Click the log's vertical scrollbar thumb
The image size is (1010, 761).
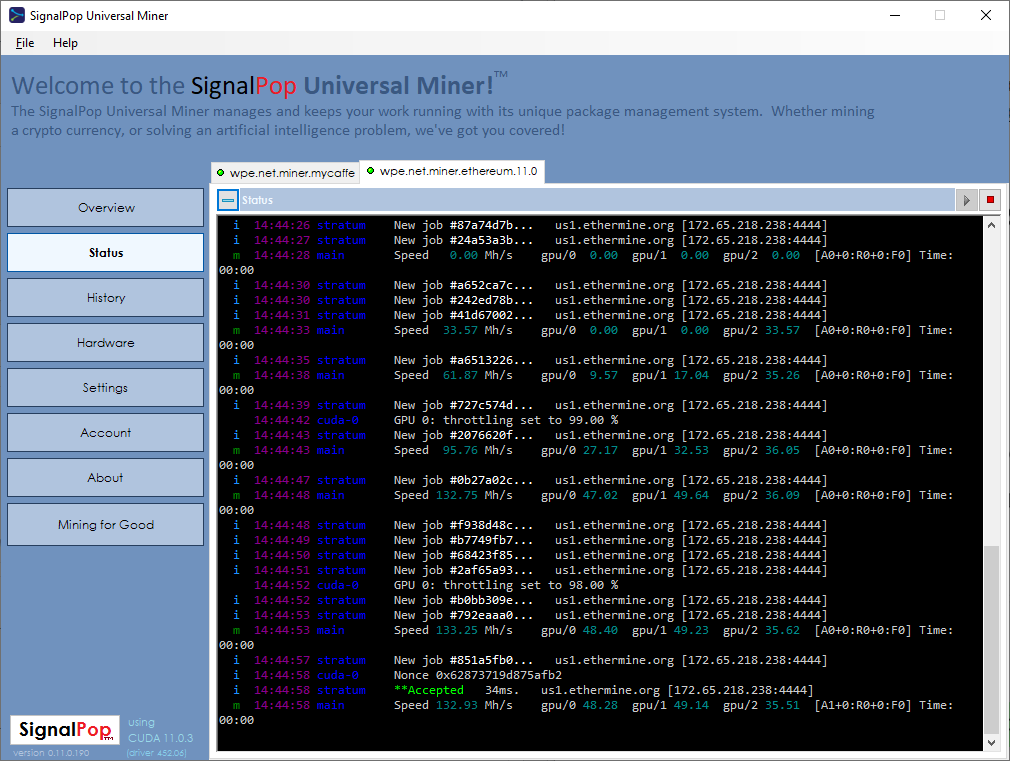click(x=991, y=639)
